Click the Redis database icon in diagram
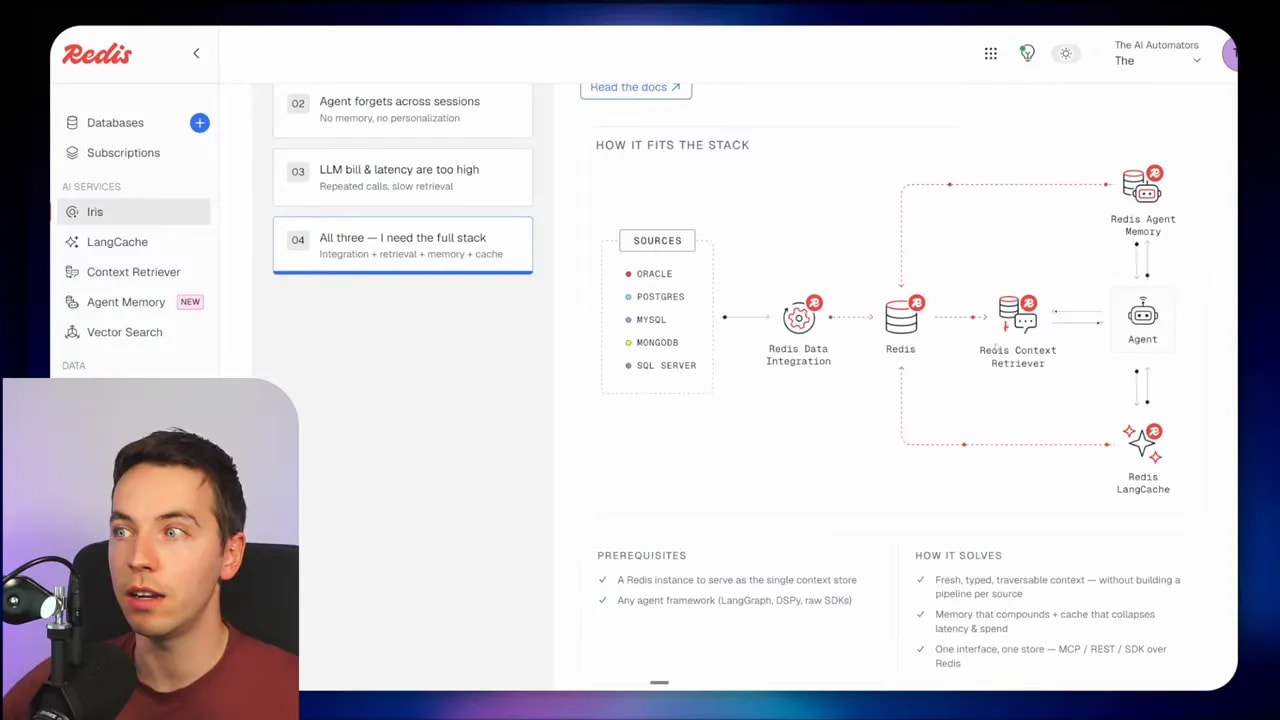Image resolution: width=1280 pixels, height=720 pixels. pos(903,316)
